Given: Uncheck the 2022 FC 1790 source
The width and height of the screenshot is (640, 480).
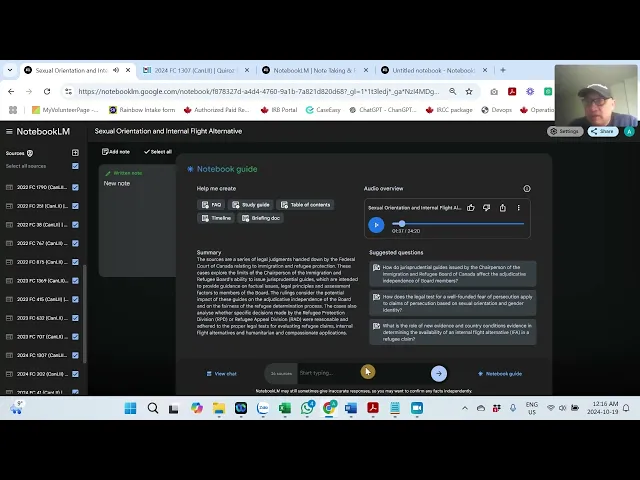Looking at the screenshot, I should click(x=75, y=187).
